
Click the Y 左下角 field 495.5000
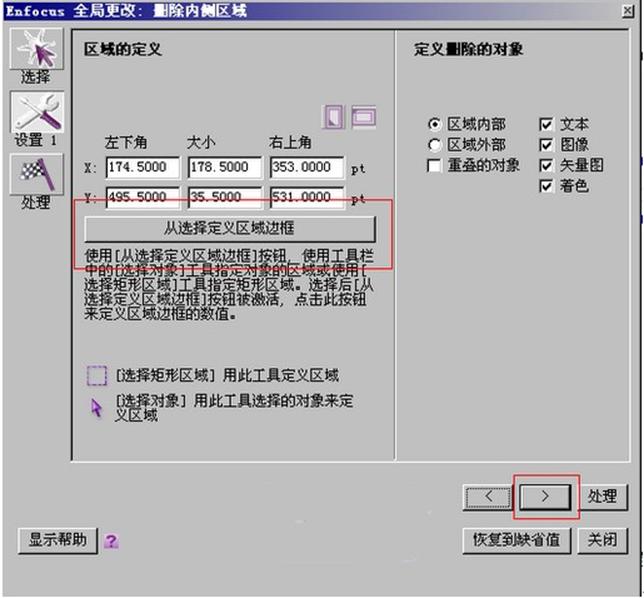coord(143,197)
